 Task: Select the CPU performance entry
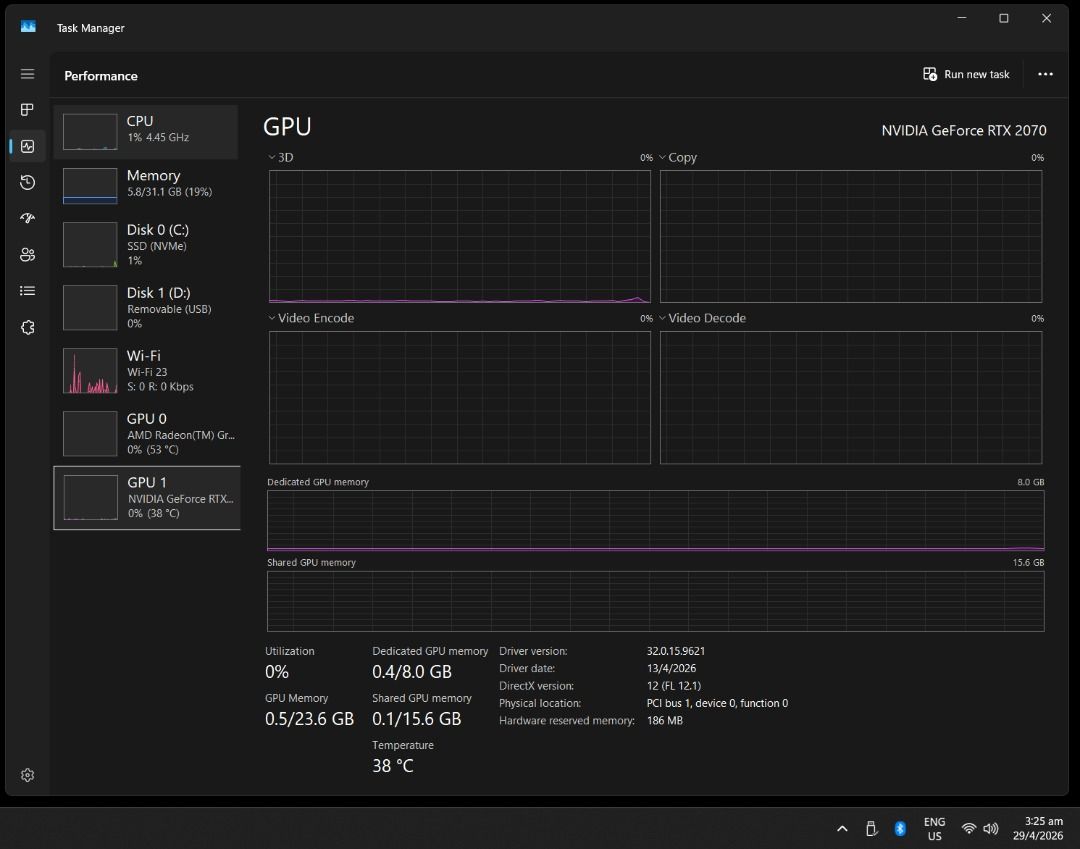click(x=146, y=131)
